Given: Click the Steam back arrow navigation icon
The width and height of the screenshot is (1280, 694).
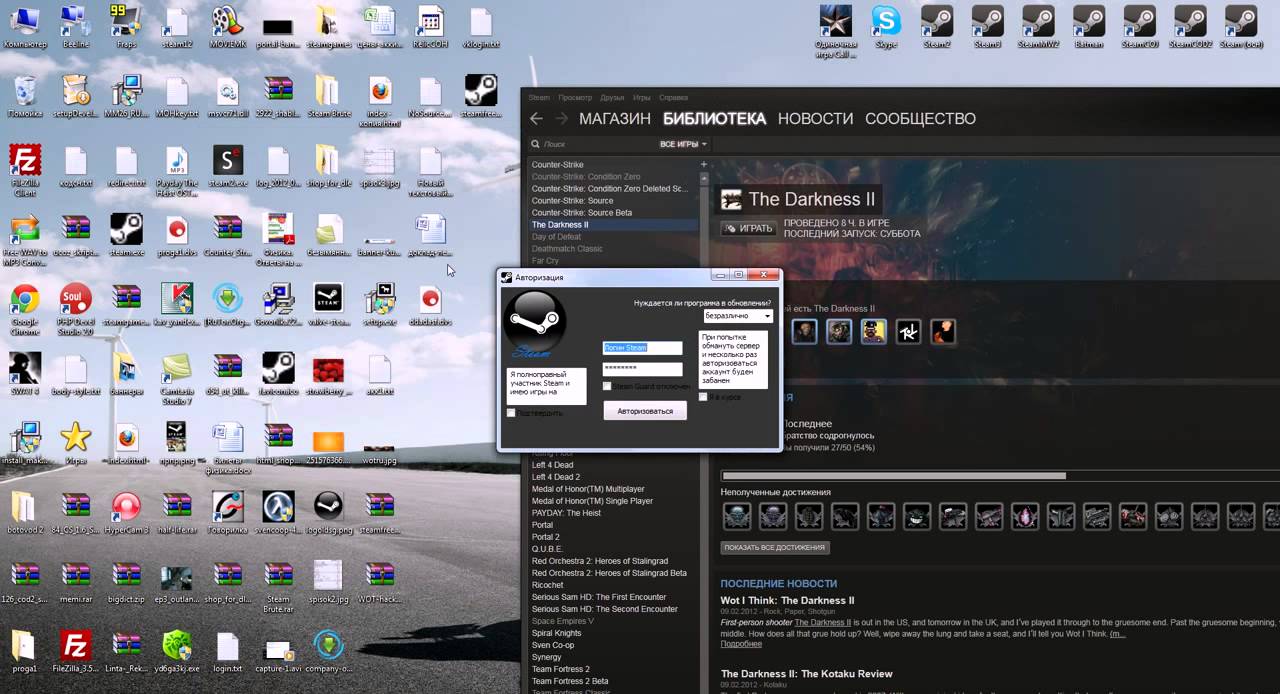Looking at the screenshot, I should [x=536, y=118].
